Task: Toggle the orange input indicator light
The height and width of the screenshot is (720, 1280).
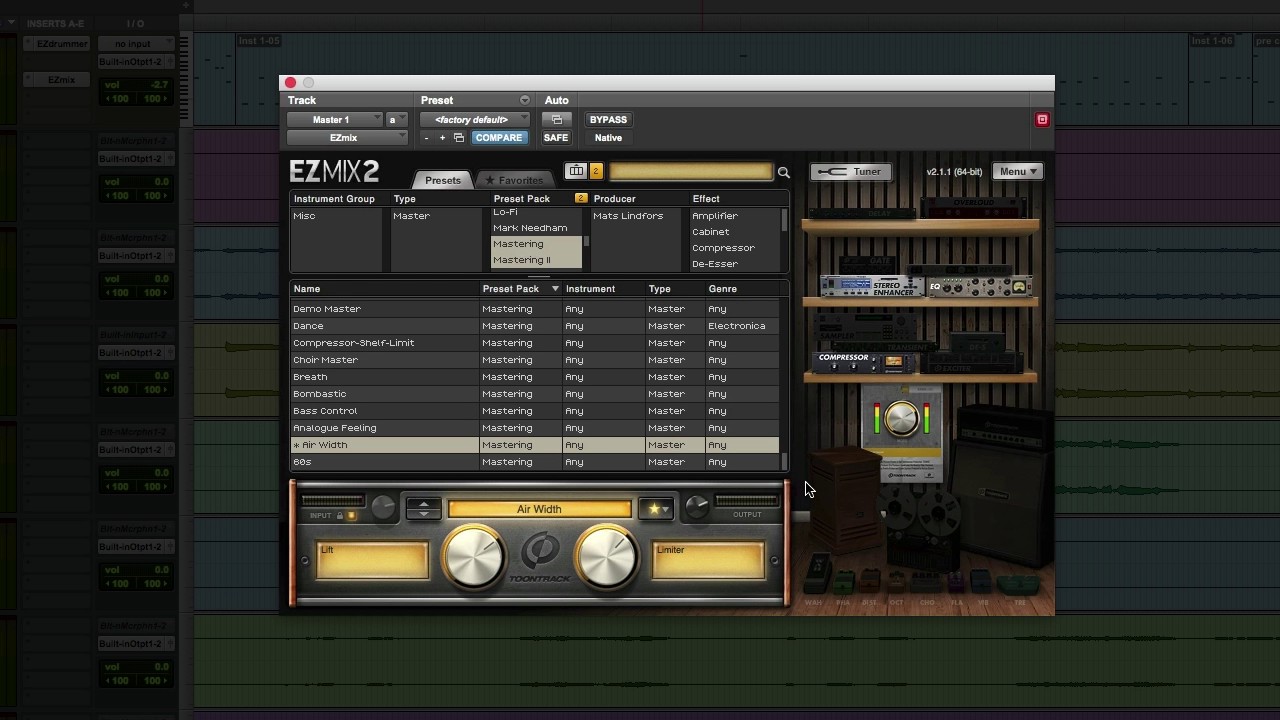Action: (x=351, y=516)
